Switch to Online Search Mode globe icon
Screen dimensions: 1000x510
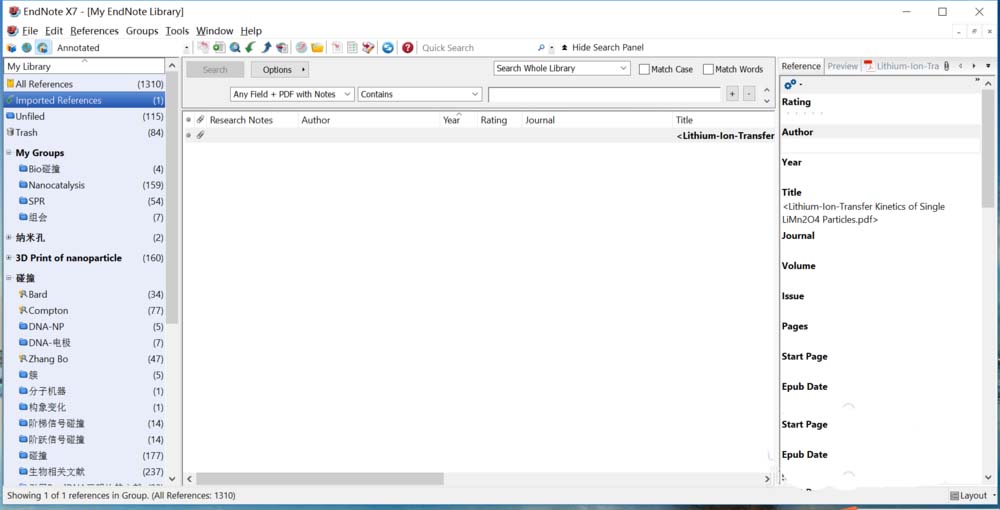click(x=27, y=48)
